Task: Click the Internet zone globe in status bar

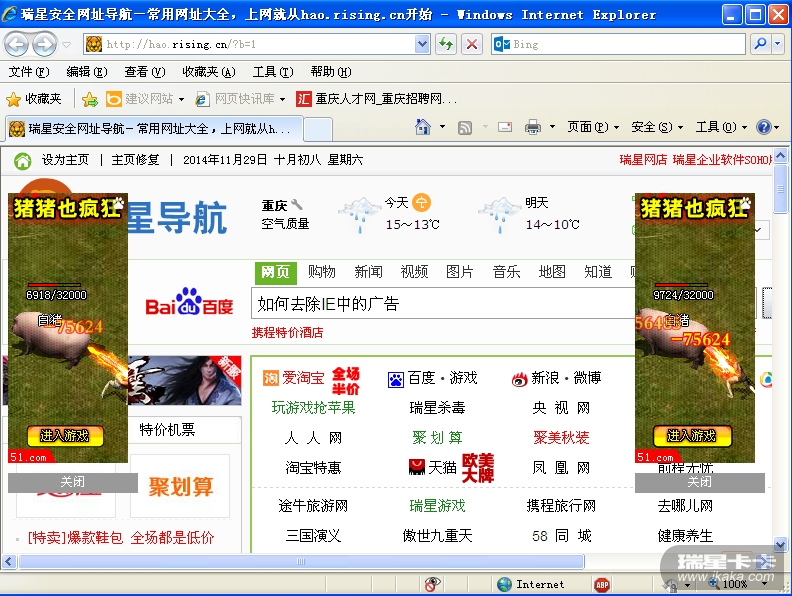Action: coord(504,584)
